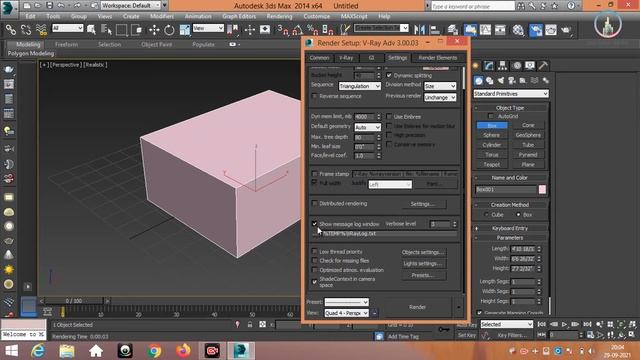The width and height of the screenshot is (640, 360).
Task: Open the Preset dropdown in Render Setup
Action: tap(347, 302)
